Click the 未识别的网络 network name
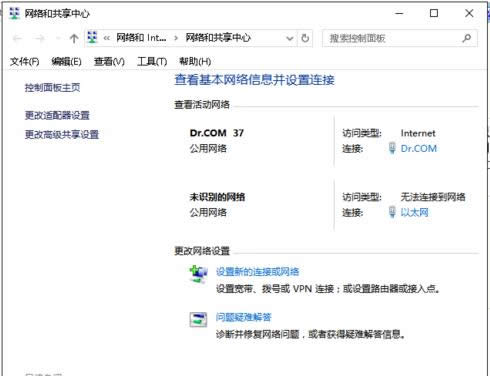 [x=217, y=197]
